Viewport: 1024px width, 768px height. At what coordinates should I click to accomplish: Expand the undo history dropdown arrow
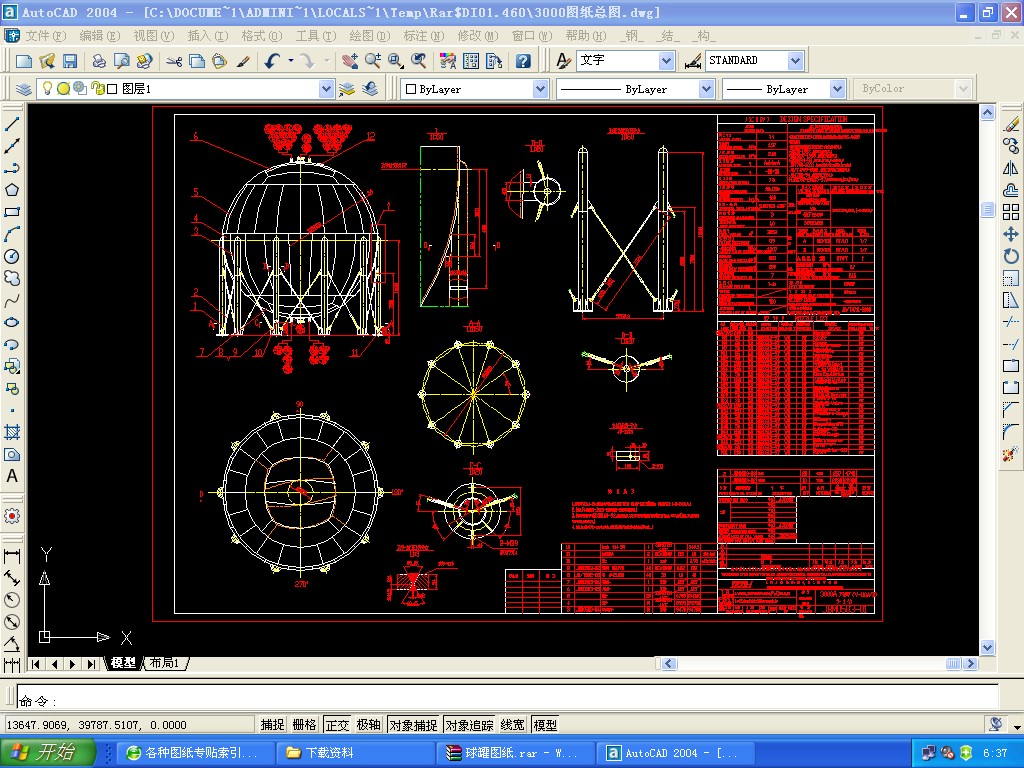click(x=291, y=61)
